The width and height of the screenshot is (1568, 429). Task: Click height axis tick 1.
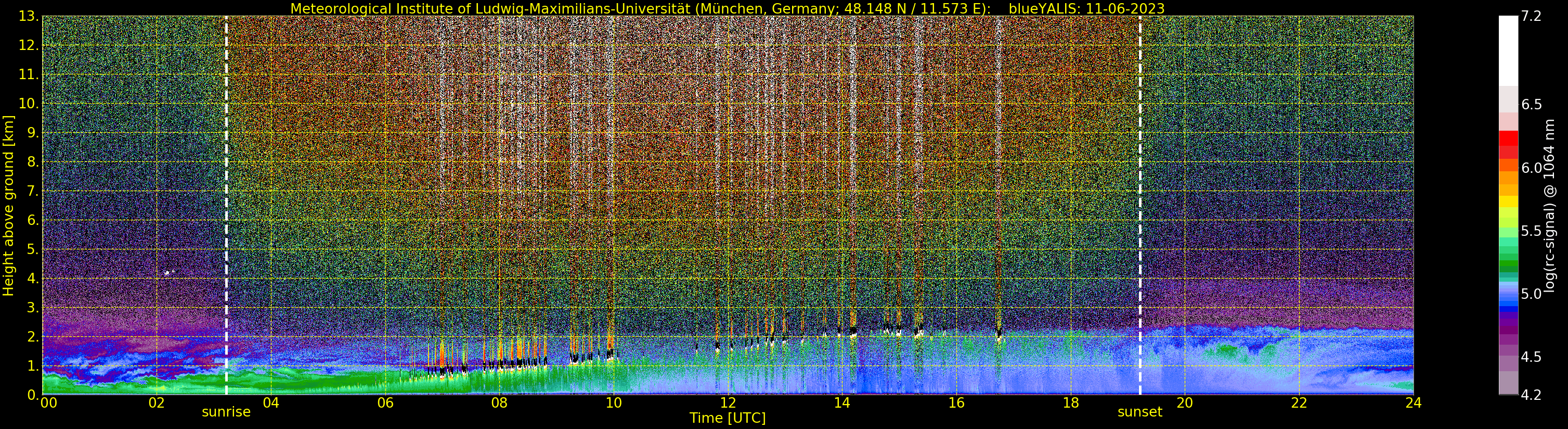pos(32,366)
